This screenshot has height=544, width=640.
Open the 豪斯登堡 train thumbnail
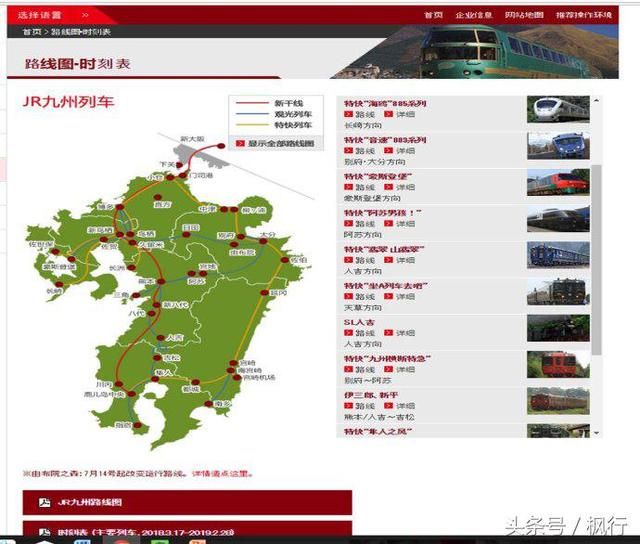click(x=558, y=182)
